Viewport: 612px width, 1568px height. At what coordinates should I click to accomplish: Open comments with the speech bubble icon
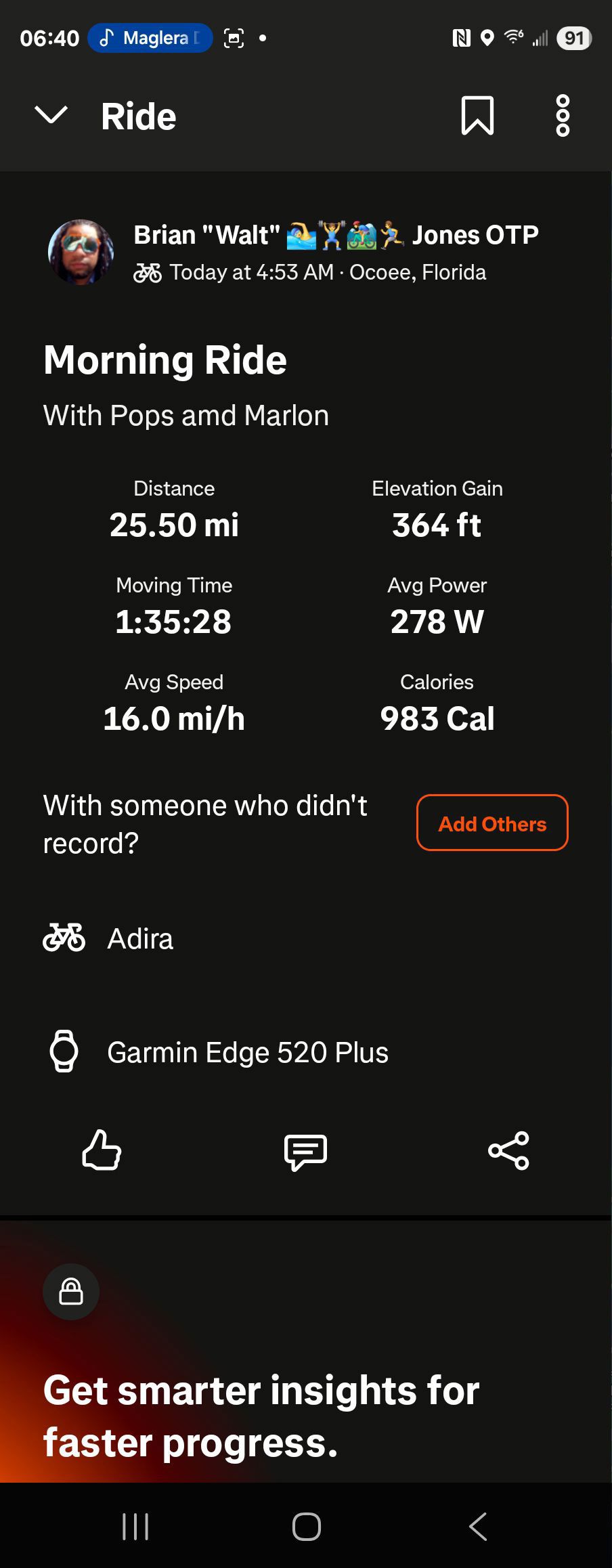click(305, 1152)
